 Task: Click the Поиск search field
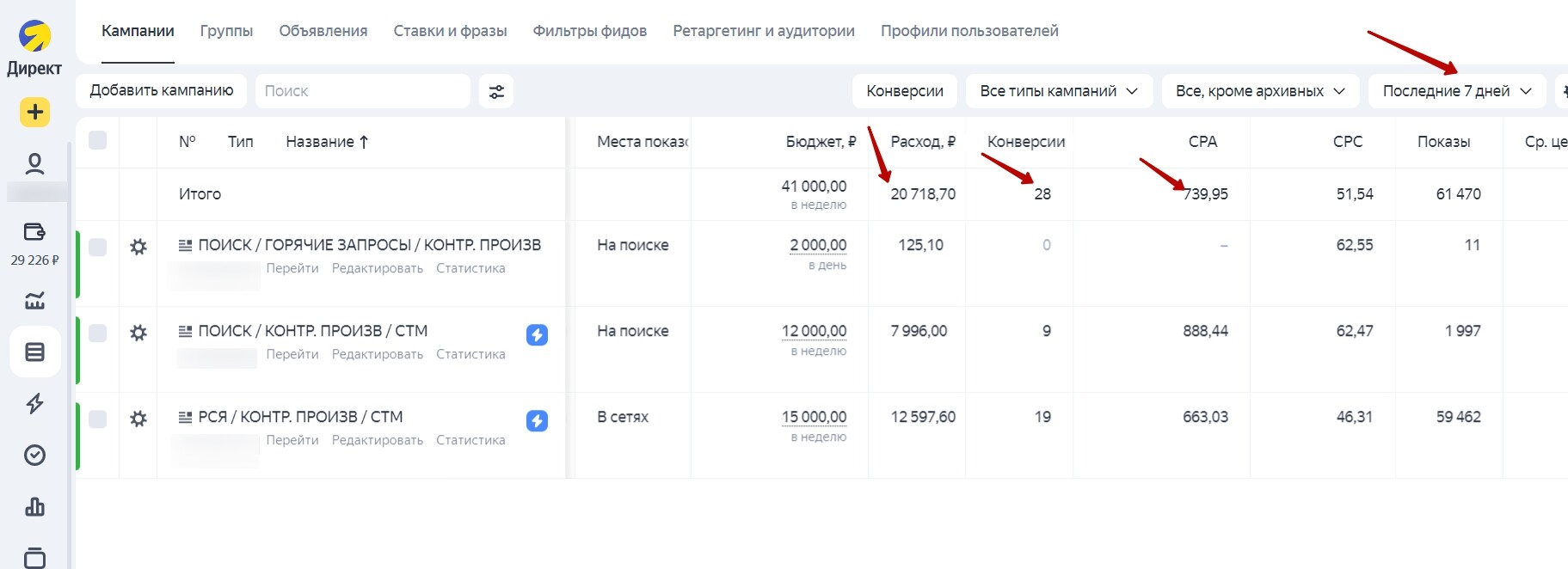(x=361, y=91)
